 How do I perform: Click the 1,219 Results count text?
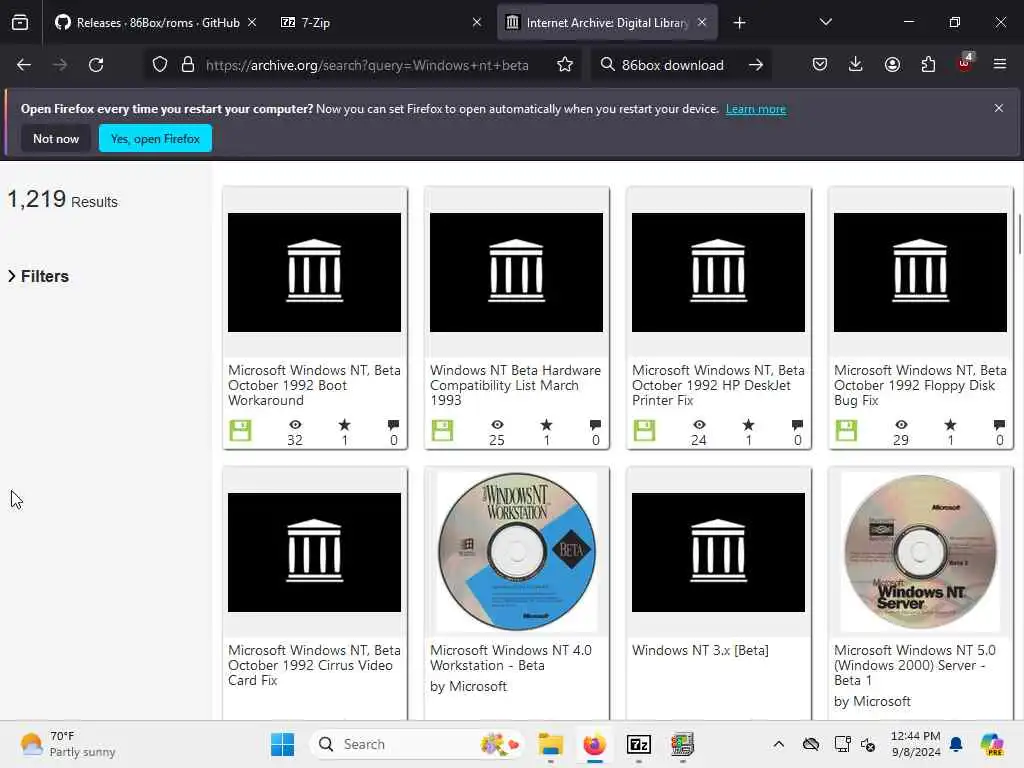point(62,199)
